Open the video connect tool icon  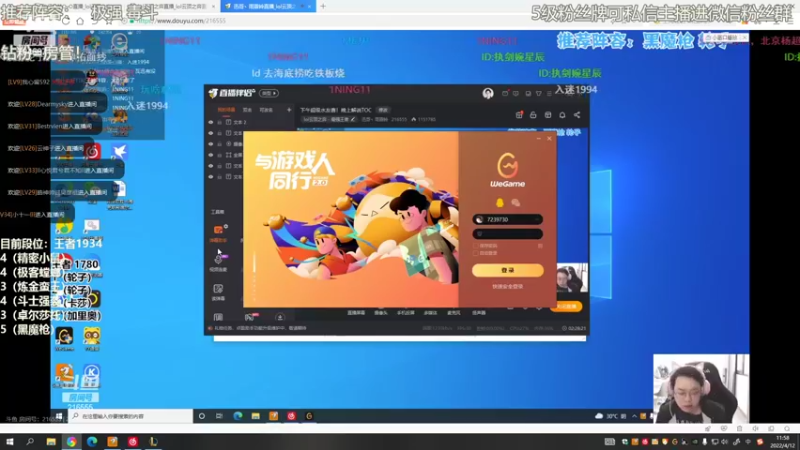(x=218, y=262)
